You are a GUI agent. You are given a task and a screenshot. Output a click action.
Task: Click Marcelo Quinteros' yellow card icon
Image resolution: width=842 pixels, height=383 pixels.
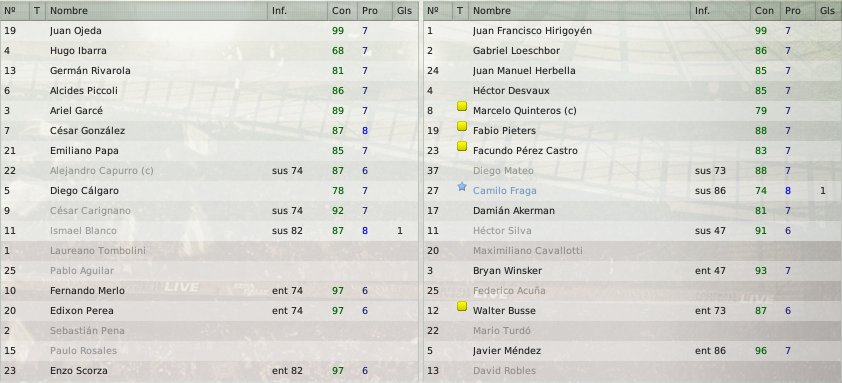[461, 106]
